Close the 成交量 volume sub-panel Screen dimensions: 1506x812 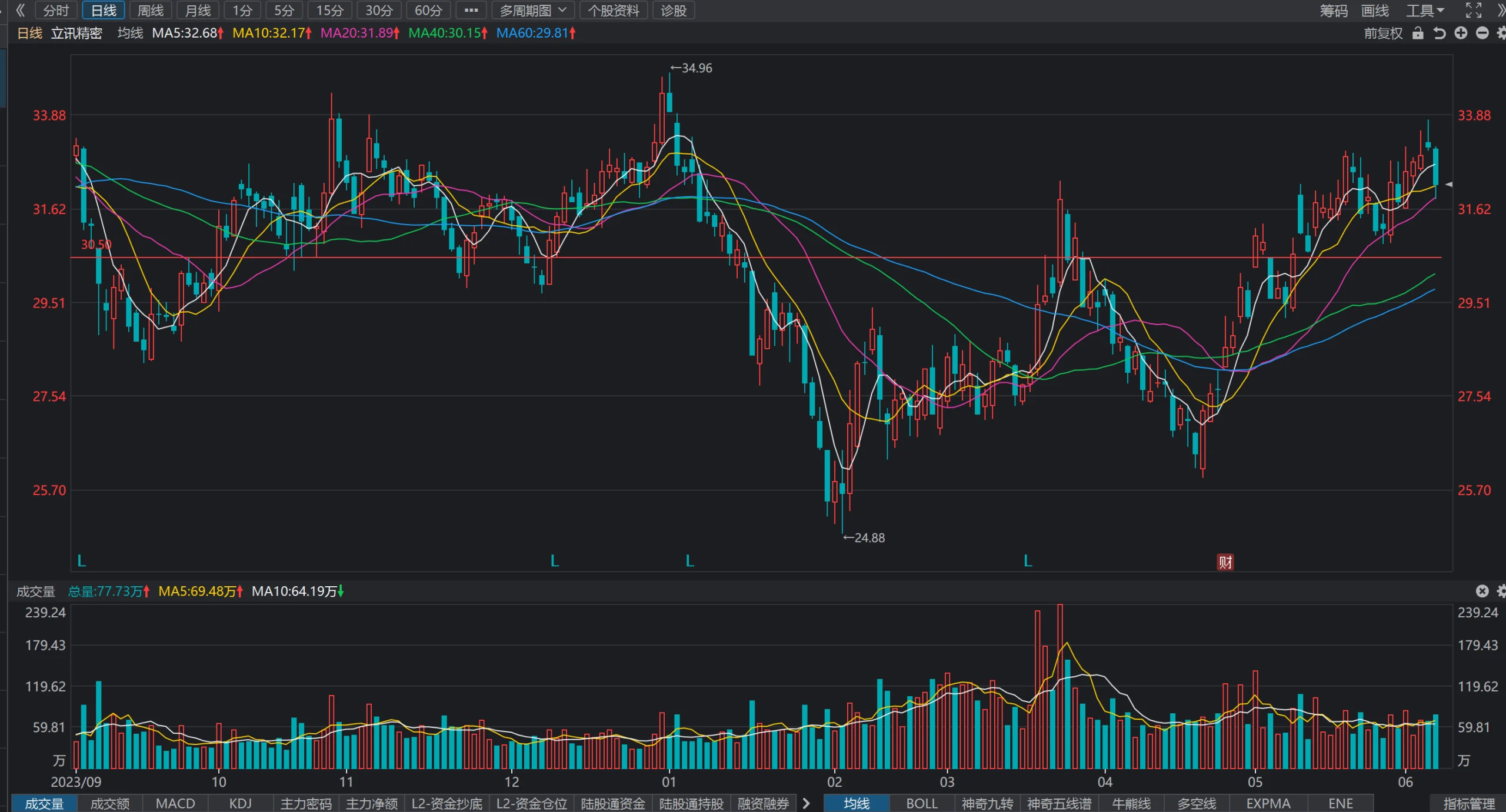[1482, 591]
